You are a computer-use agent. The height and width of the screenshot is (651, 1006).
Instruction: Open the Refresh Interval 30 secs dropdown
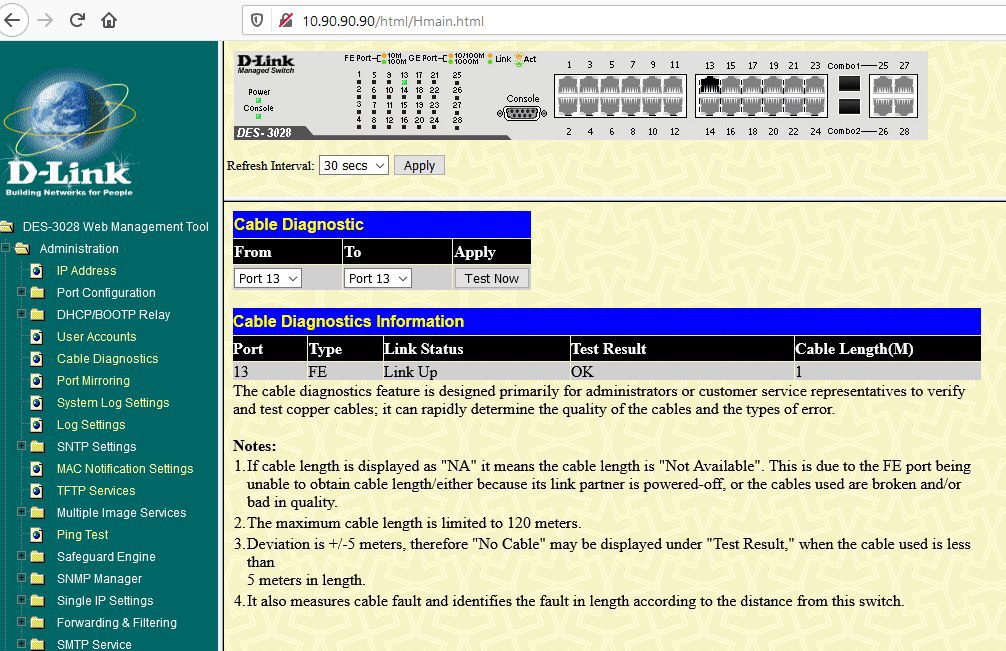click(x=354, y=165)
